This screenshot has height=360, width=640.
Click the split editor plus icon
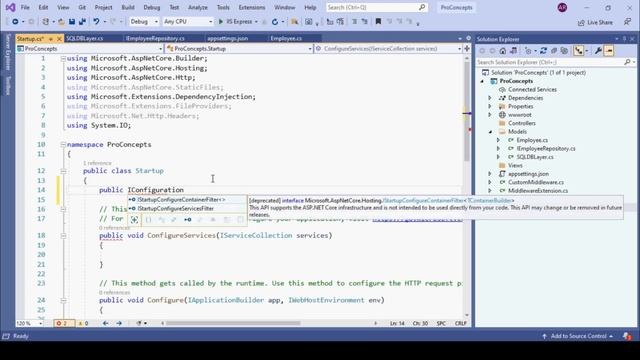tap(467, 49)
